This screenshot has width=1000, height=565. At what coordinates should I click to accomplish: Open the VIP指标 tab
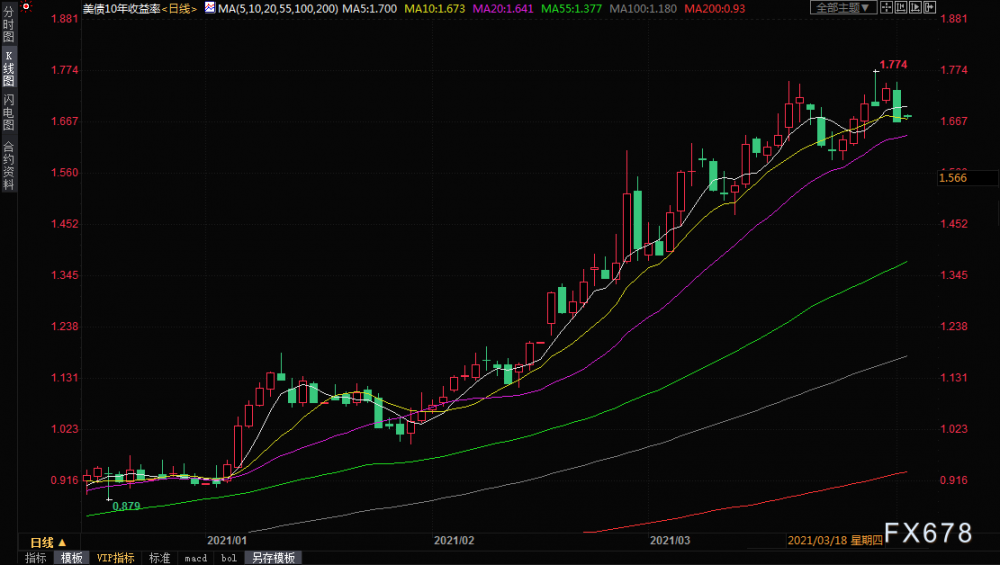(115, 558)
